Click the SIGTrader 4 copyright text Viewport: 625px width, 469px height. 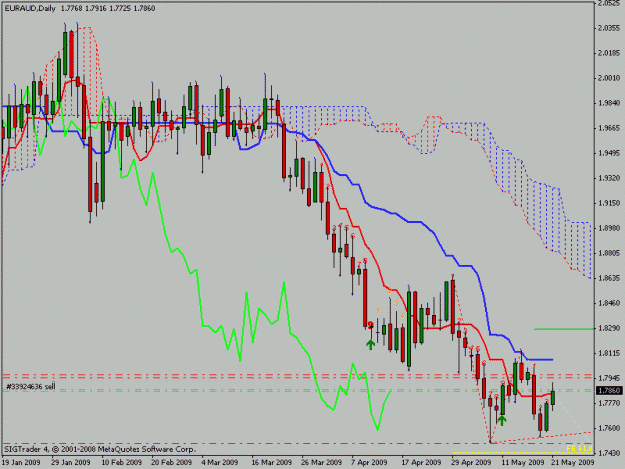(x=100, y=449)
